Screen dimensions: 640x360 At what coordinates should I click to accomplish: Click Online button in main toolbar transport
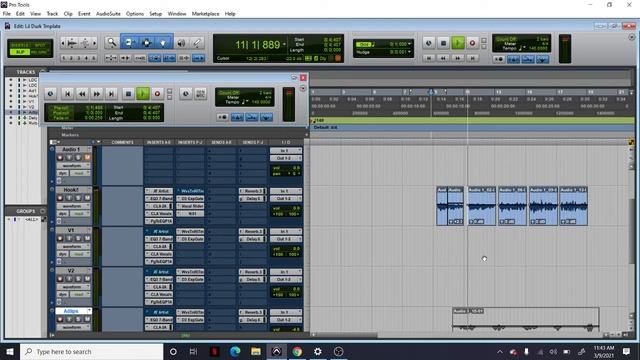(428, 43)
